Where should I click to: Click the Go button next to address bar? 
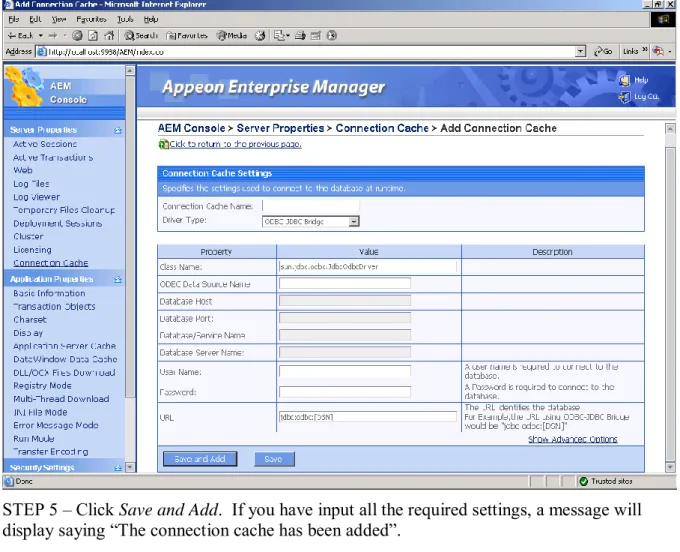603,51
